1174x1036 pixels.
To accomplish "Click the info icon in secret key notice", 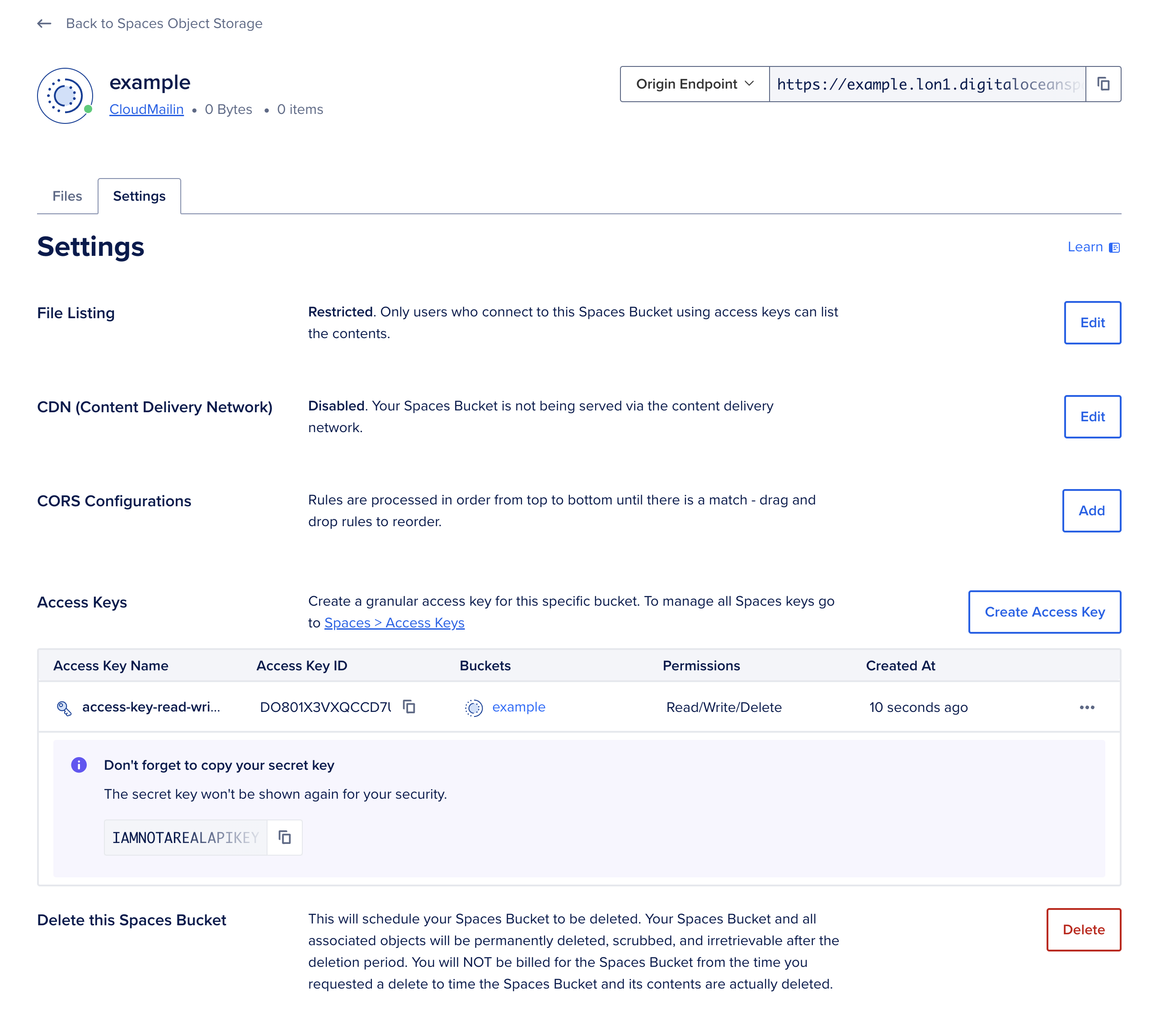I will 80,765.
